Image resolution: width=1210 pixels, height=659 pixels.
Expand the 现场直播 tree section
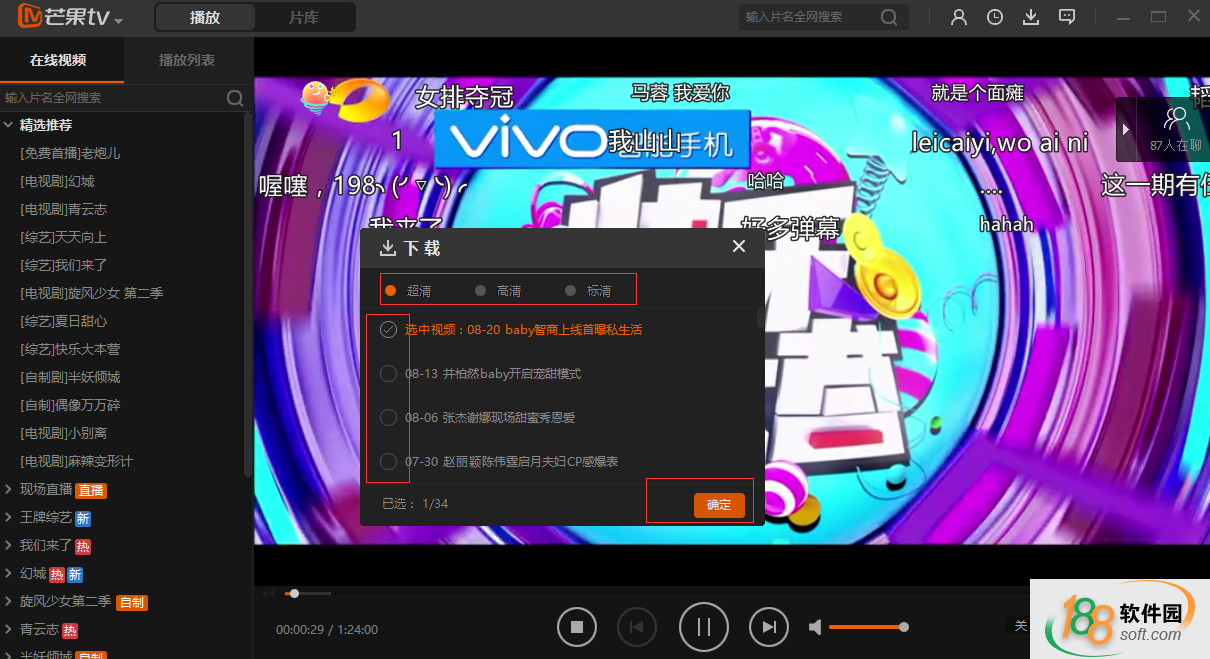click(9, 490)
